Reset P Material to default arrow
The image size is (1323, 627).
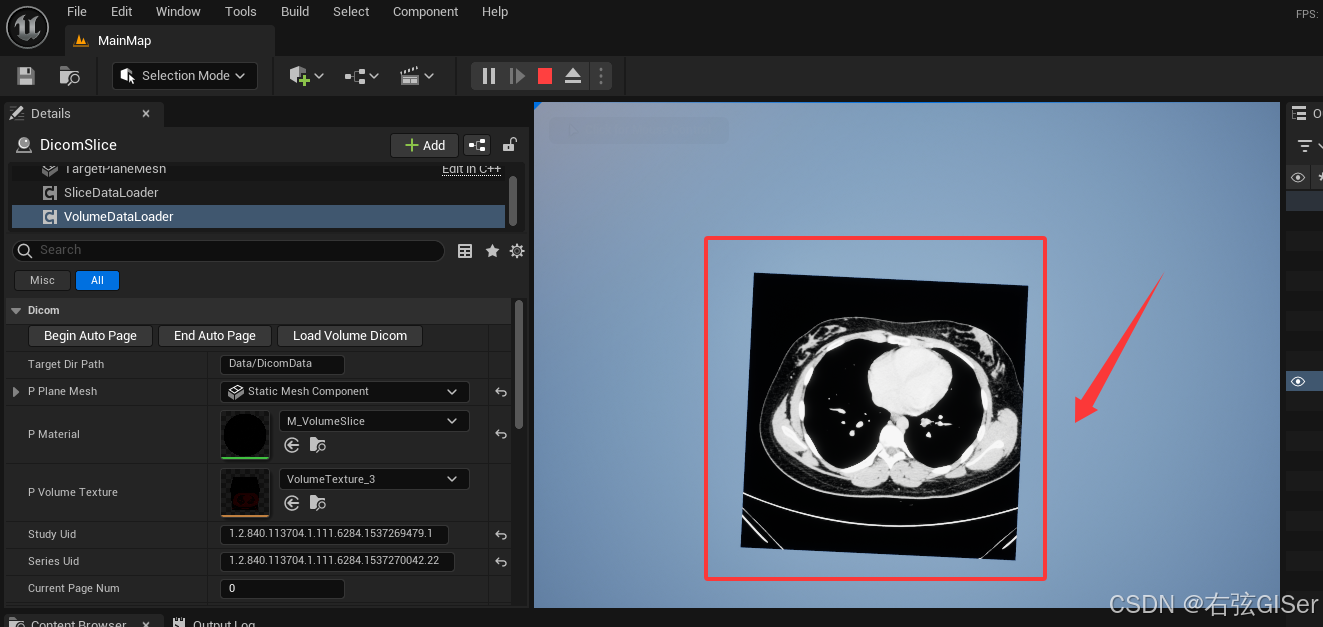pos(501,434)
